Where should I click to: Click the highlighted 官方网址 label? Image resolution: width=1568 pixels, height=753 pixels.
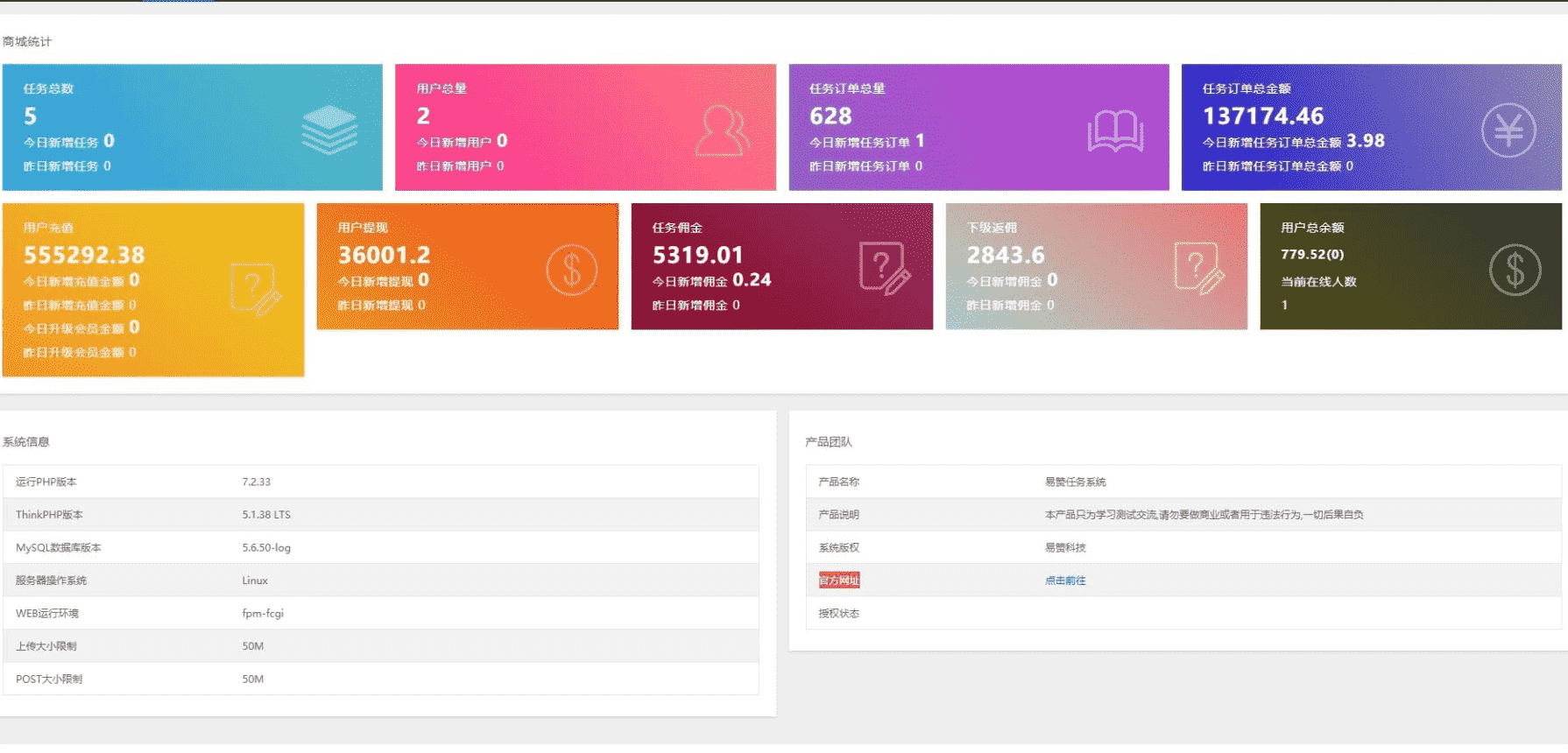pos(839,581)
